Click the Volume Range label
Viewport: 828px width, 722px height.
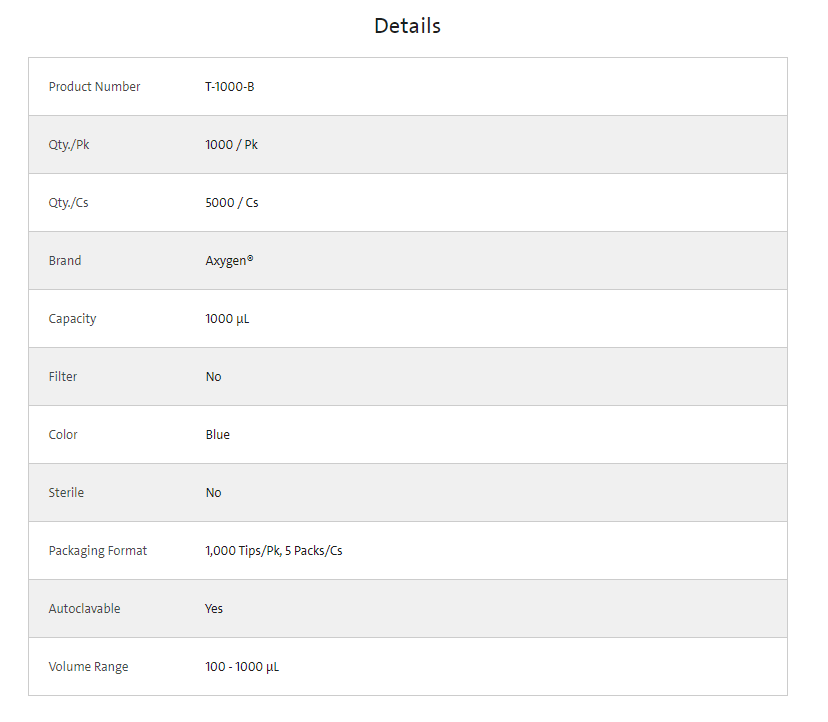click(x=88, y=667)
